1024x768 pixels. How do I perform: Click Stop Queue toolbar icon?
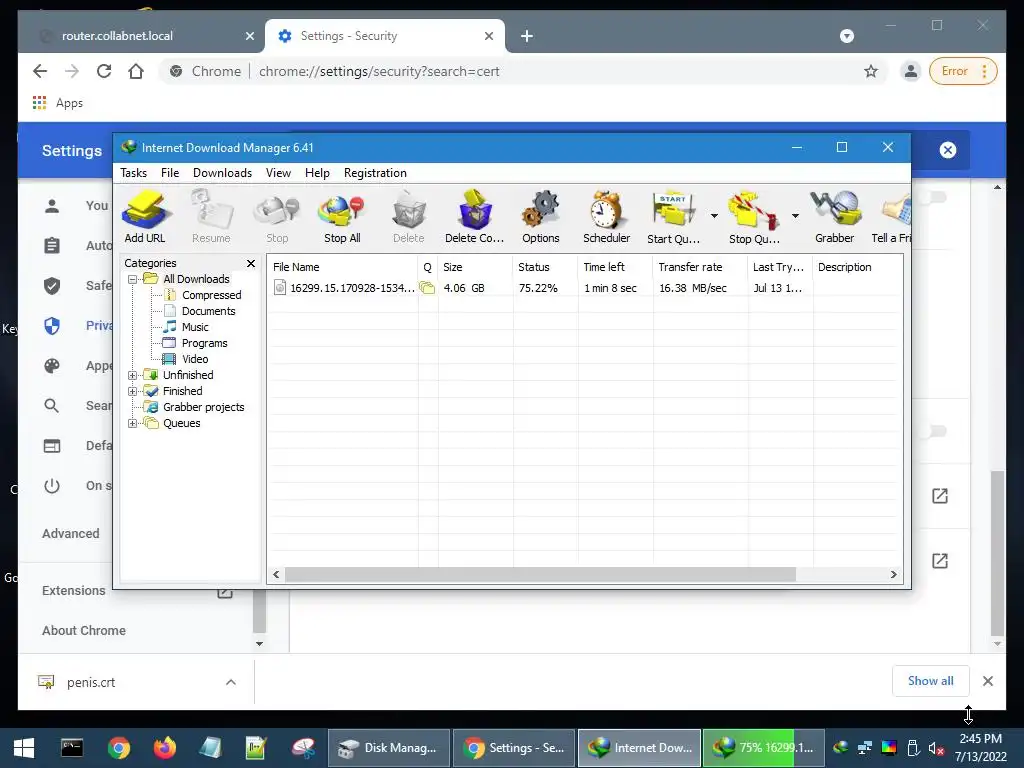click(754, 217)
